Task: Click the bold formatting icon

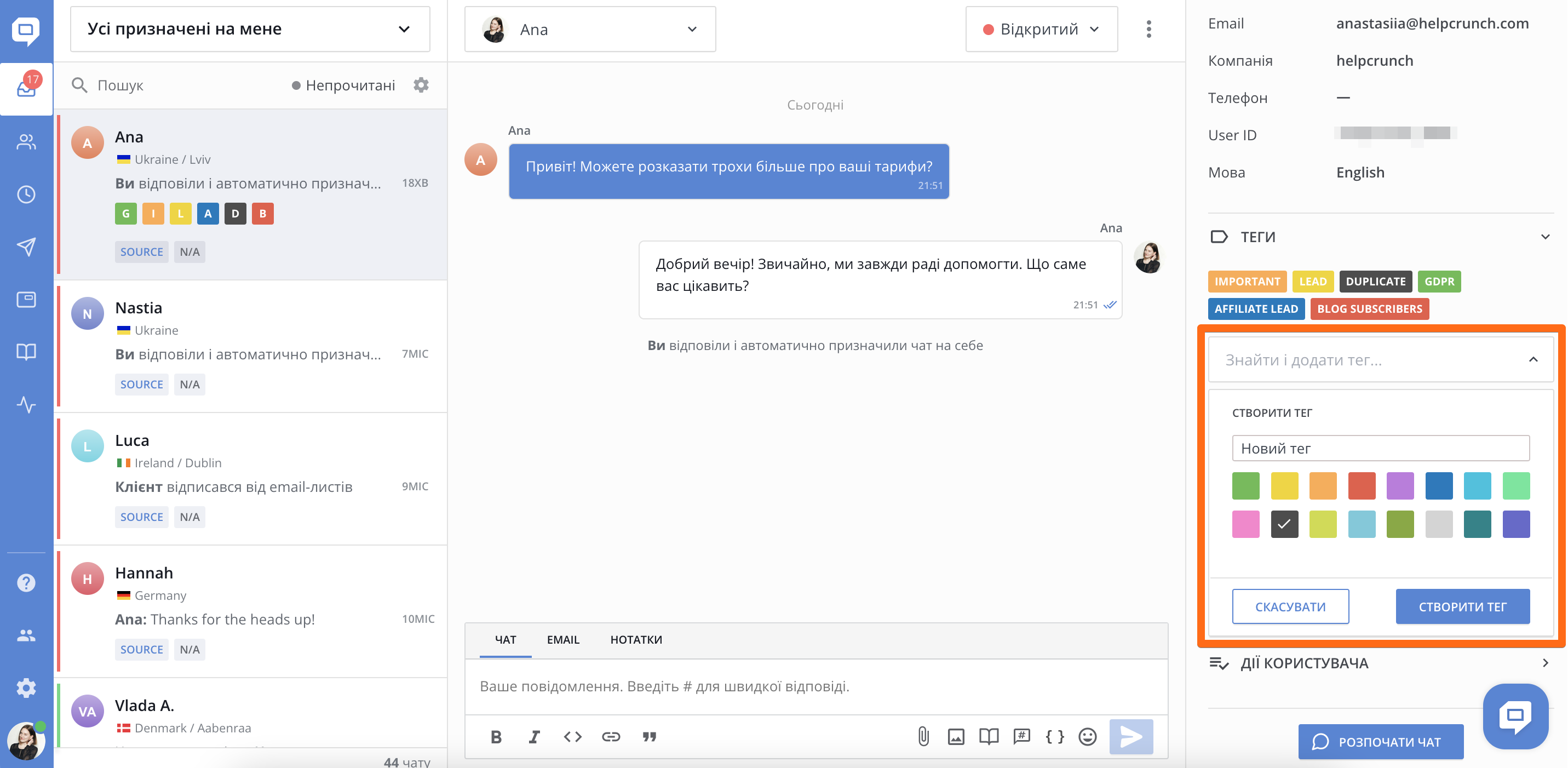Action: pos(496,736)
